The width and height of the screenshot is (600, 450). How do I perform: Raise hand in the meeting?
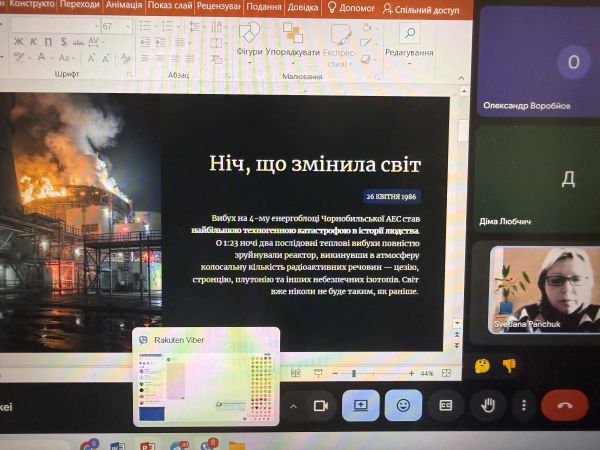pos(488,405)
